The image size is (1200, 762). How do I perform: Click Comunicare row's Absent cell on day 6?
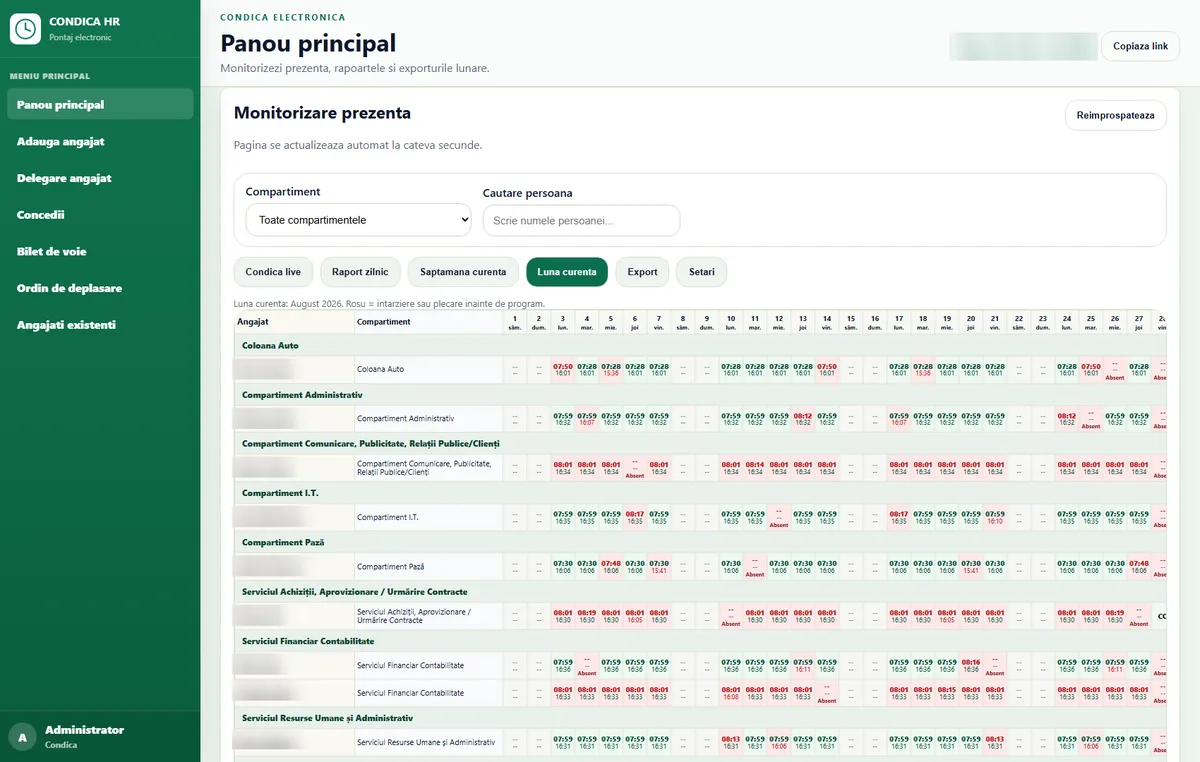(635, 468)
